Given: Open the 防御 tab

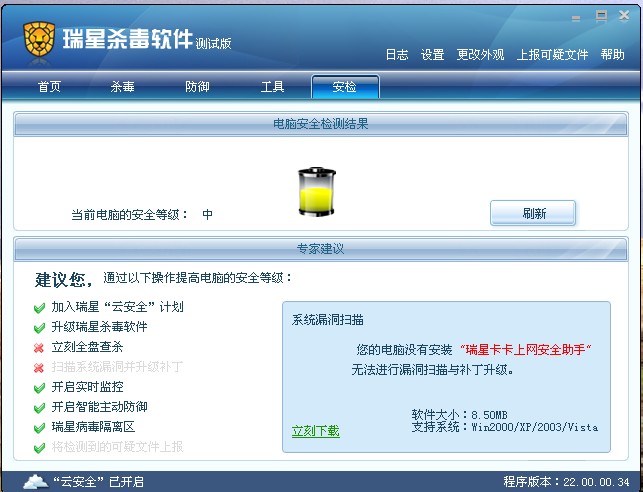Looking at the screenshot, I should [197, 87].
